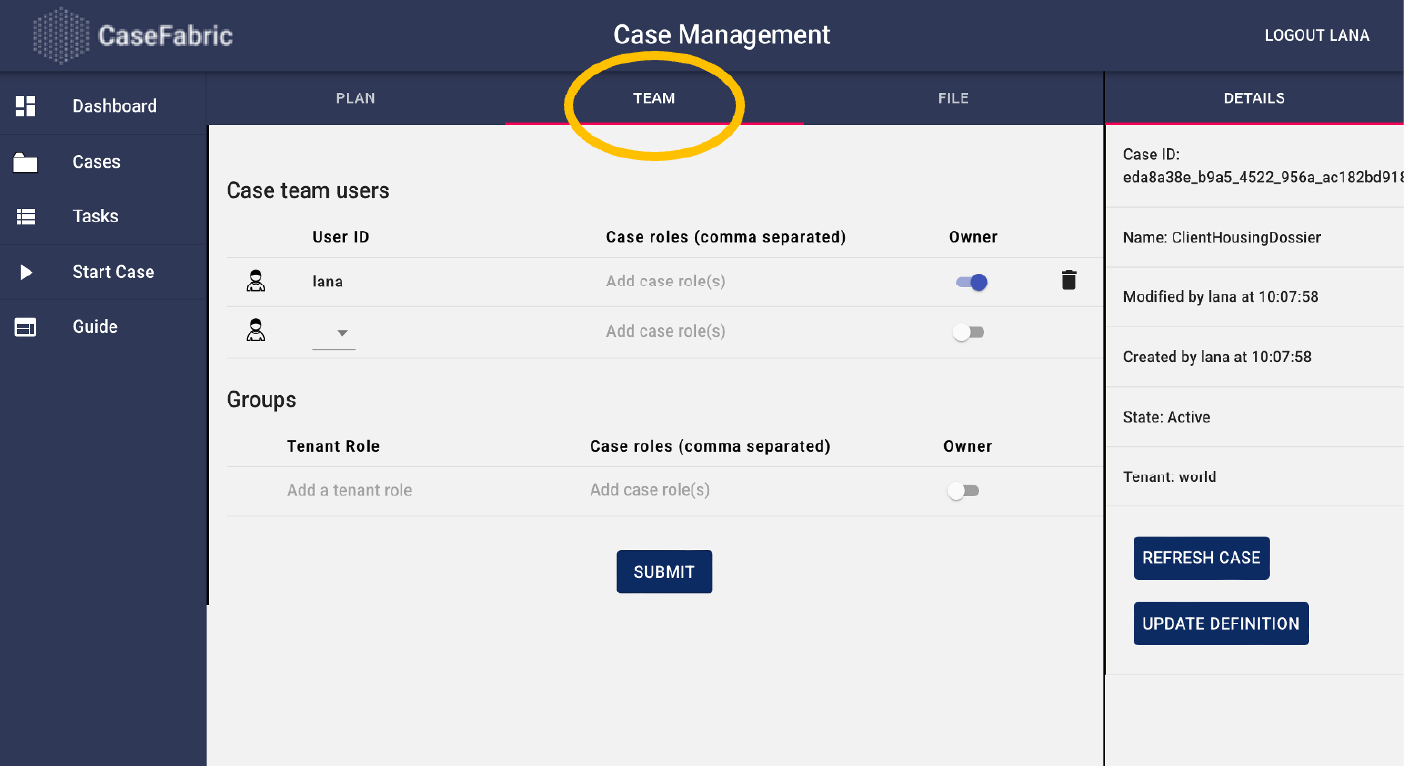This screenshot has width=1404, height=767.
Task: Click the Refresh Case button
Action: (x=1201, y=558)
